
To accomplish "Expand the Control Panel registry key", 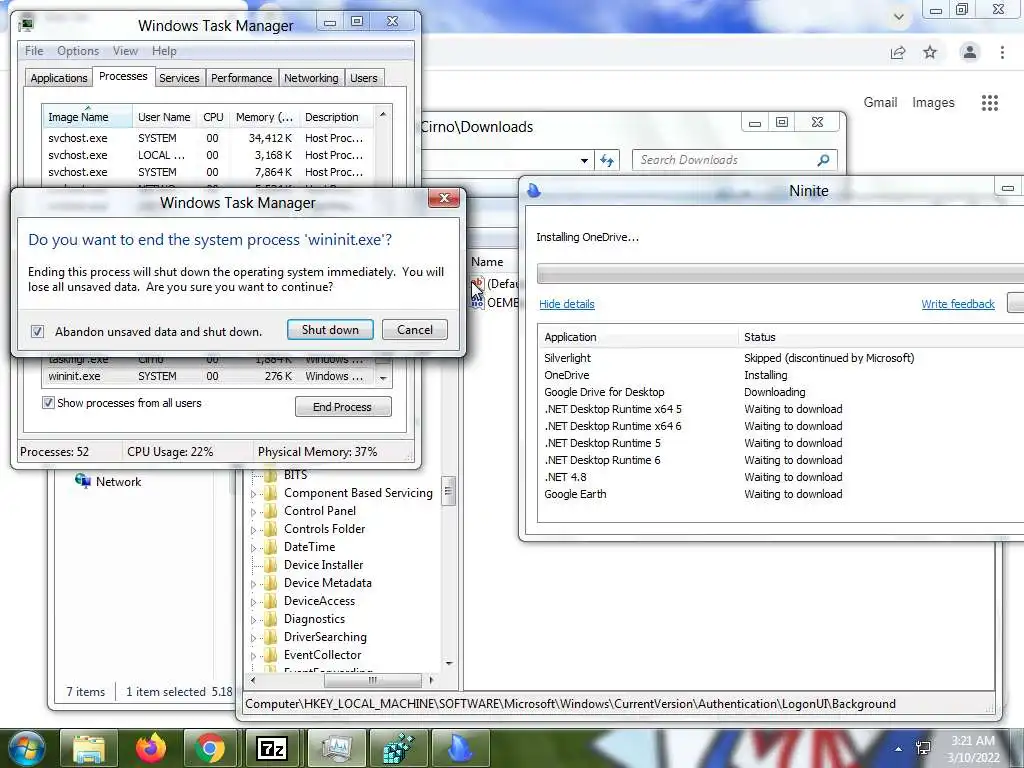I will click(253, 512).
